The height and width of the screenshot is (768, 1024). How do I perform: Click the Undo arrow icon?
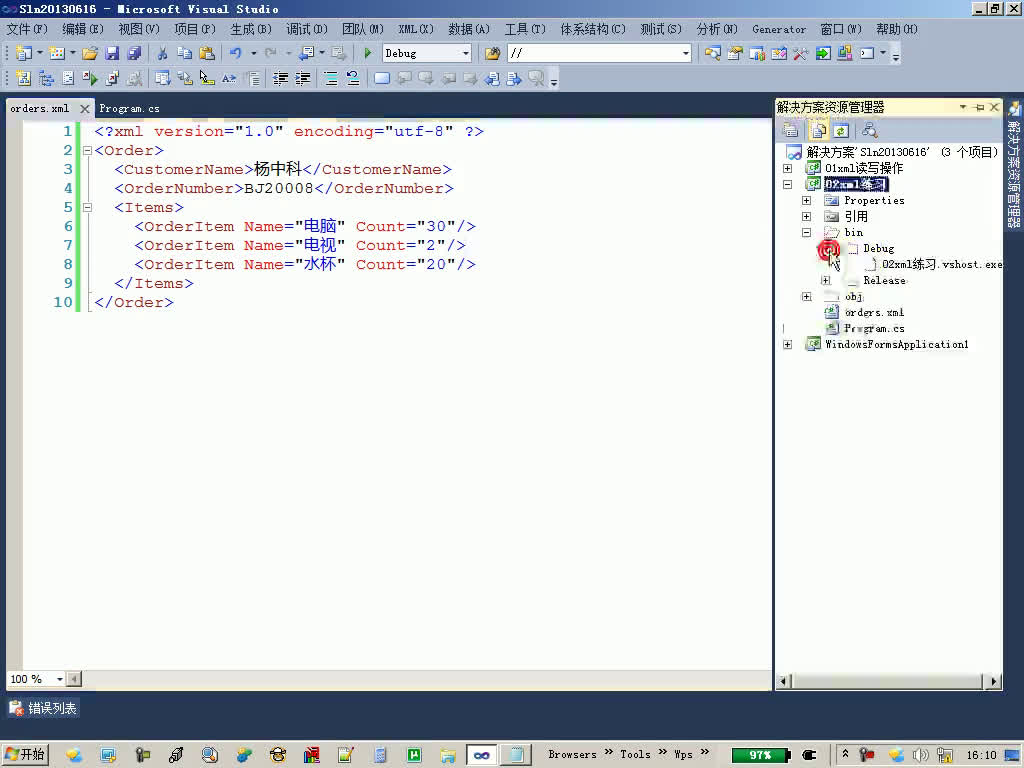[235, 53]
